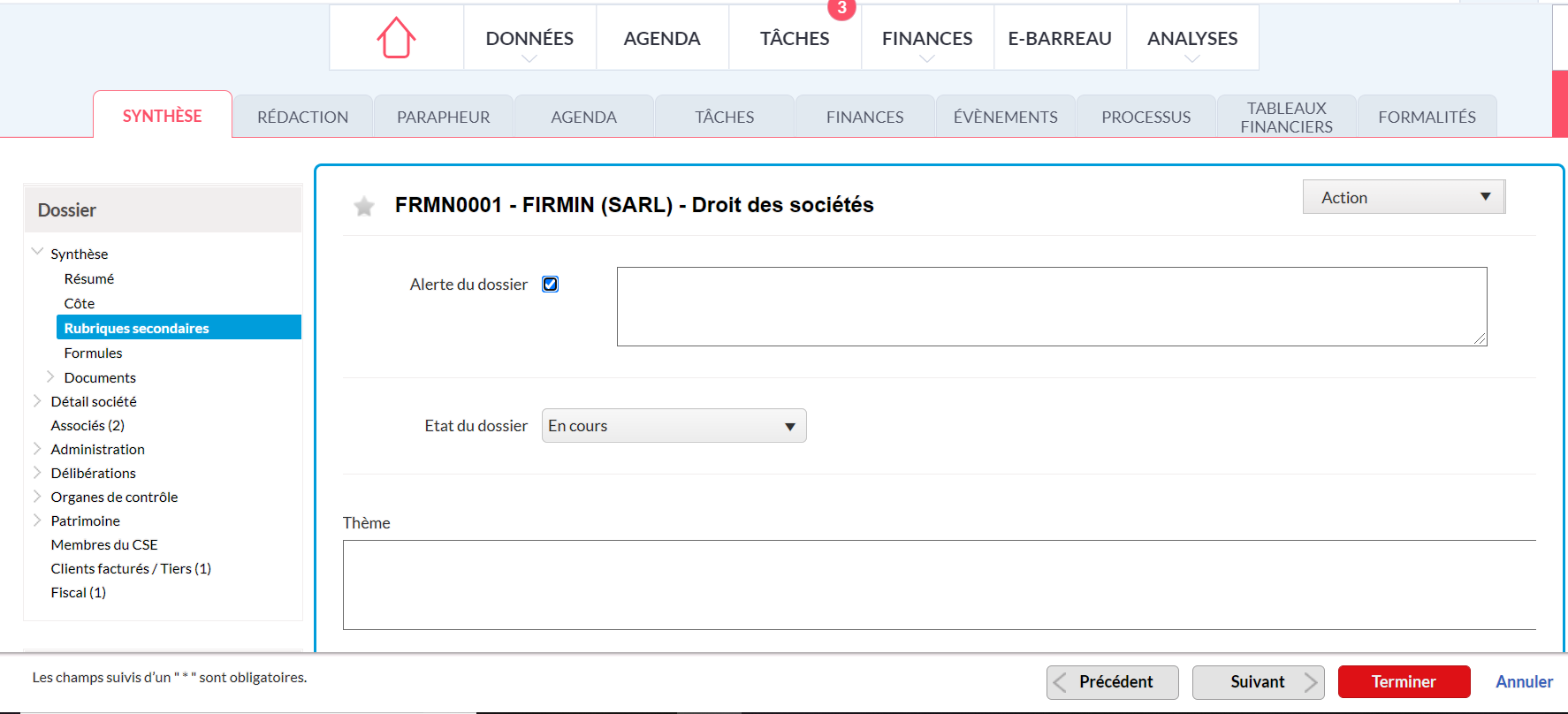Image resolution: width=1568 pixels, height=714 pixels.
Task: Open the Etat du dossier dropdown
Action: 674,426
